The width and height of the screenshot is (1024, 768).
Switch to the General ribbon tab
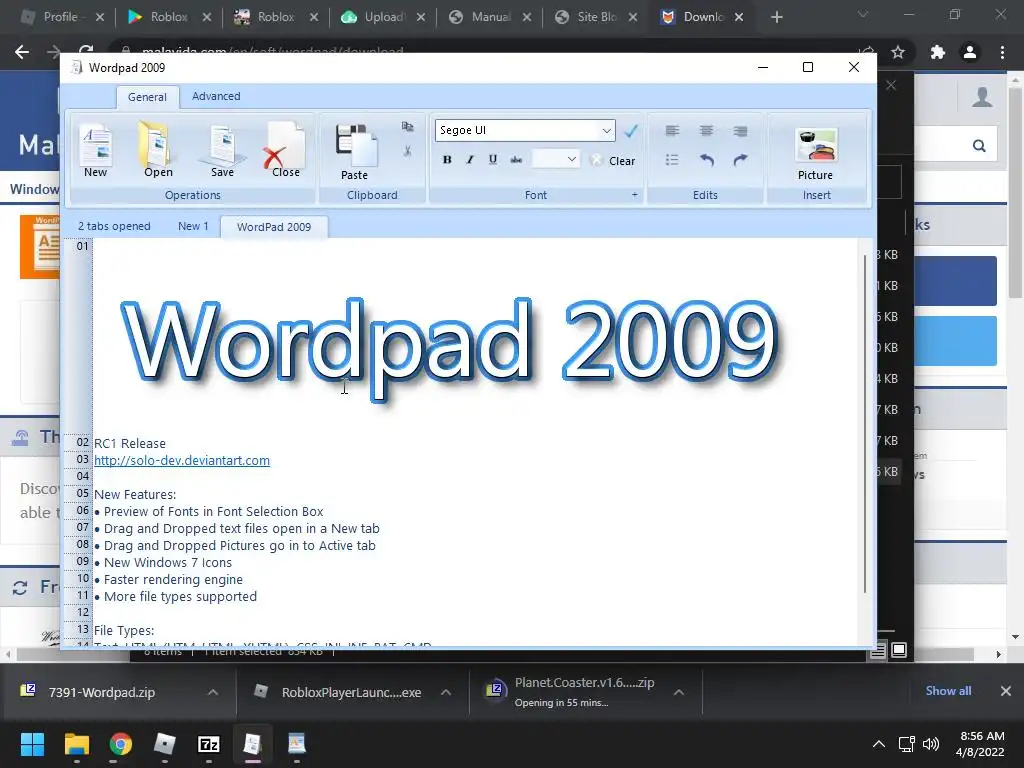click(x=147, y=97)
